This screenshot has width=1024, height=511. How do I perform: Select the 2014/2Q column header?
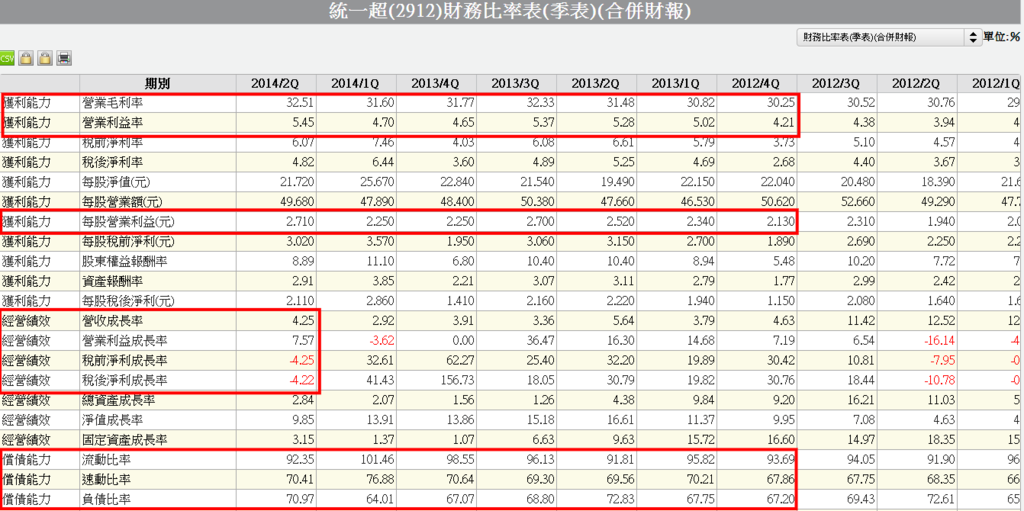276,84
